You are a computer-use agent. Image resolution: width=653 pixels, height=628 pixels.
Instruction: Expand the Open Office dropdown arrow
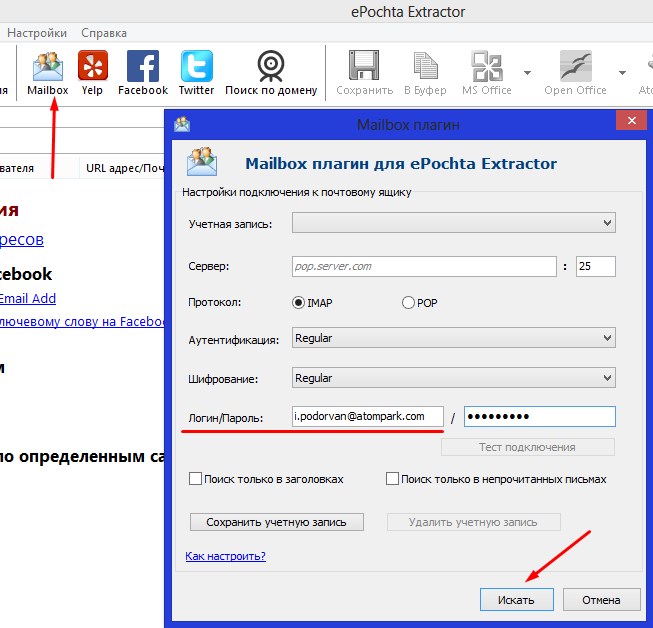622,73
